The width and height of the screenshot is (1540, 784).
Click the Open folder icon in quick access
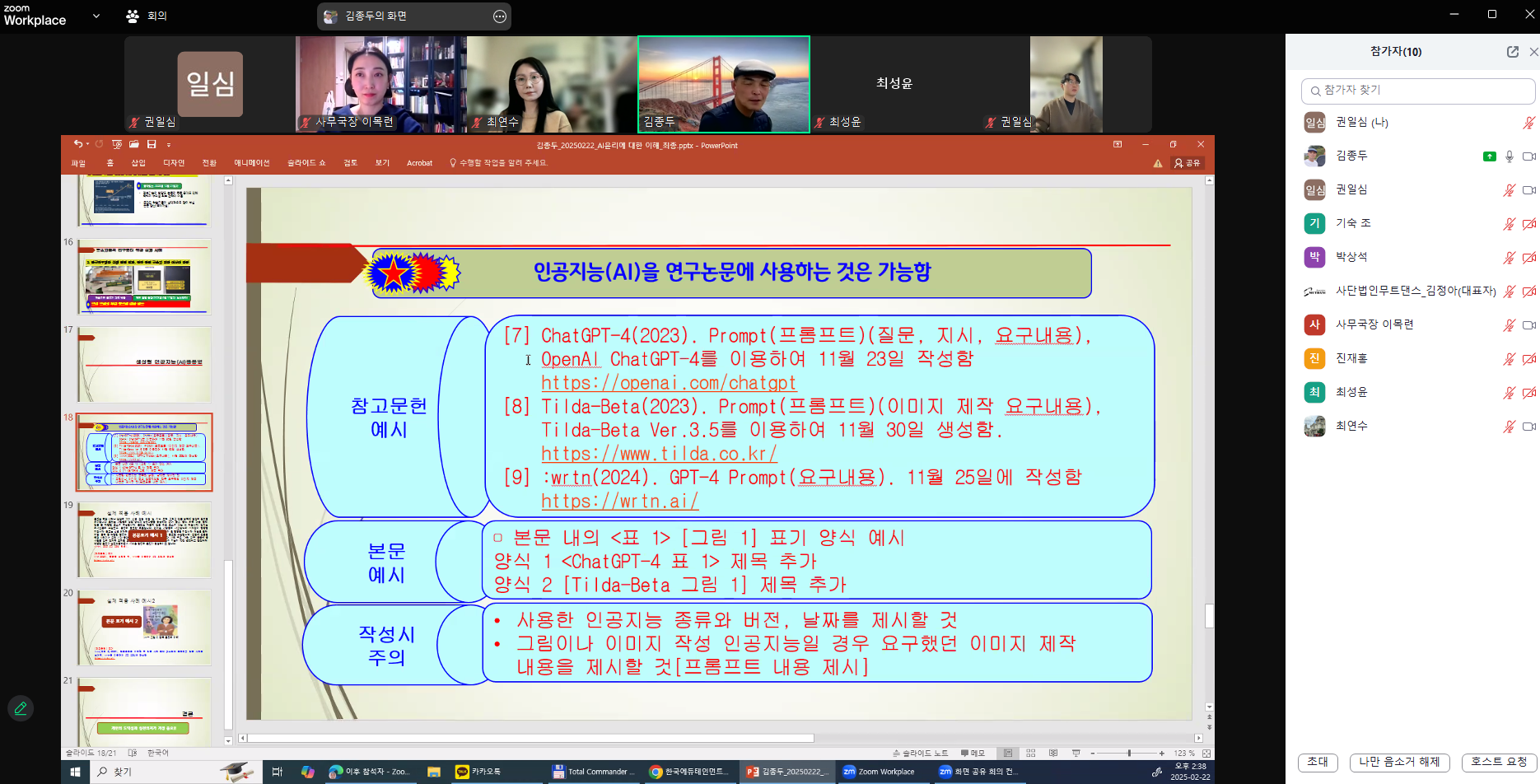(134, 144)
